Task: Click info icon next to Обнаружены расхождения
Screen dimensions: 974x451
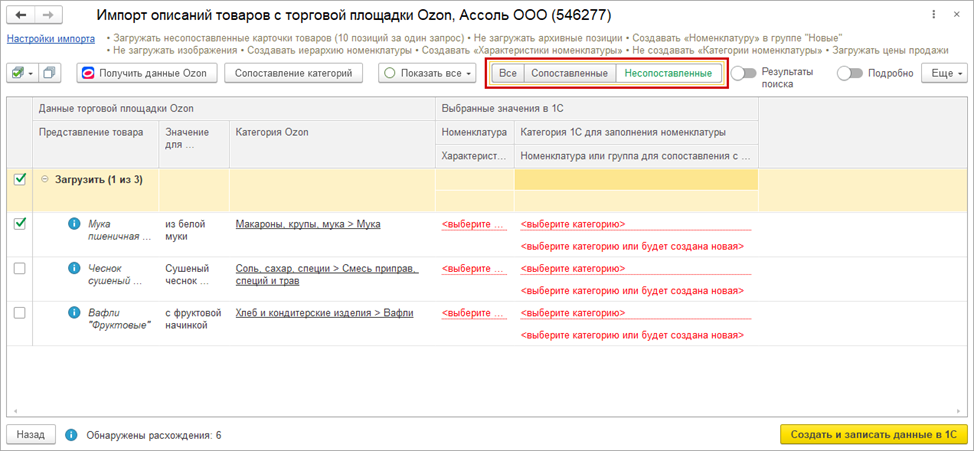Action: coord(71,435)
